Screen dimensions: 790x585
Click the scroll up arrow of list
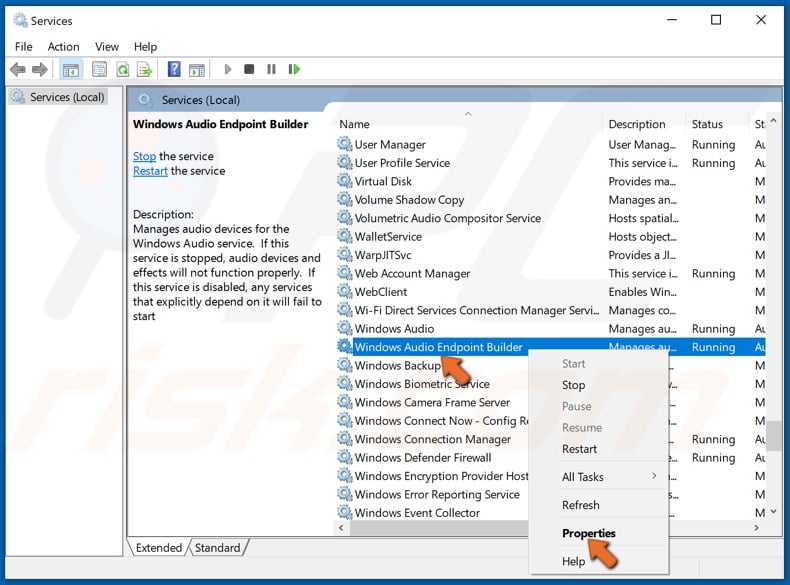point(774,121)
